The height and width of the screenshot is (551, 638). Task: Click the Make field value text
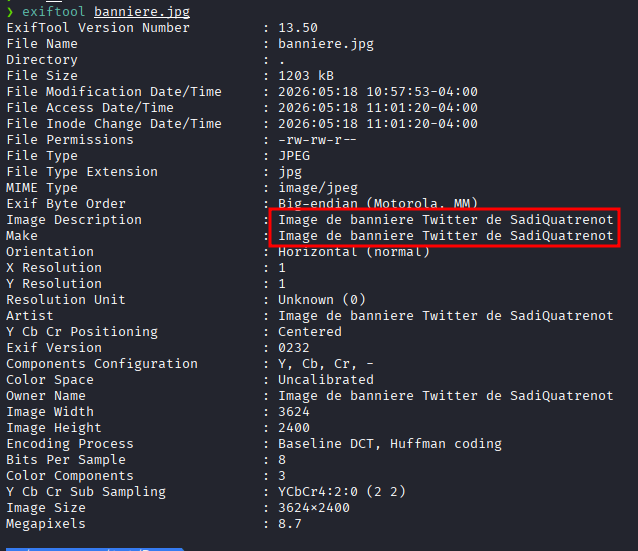446,236
